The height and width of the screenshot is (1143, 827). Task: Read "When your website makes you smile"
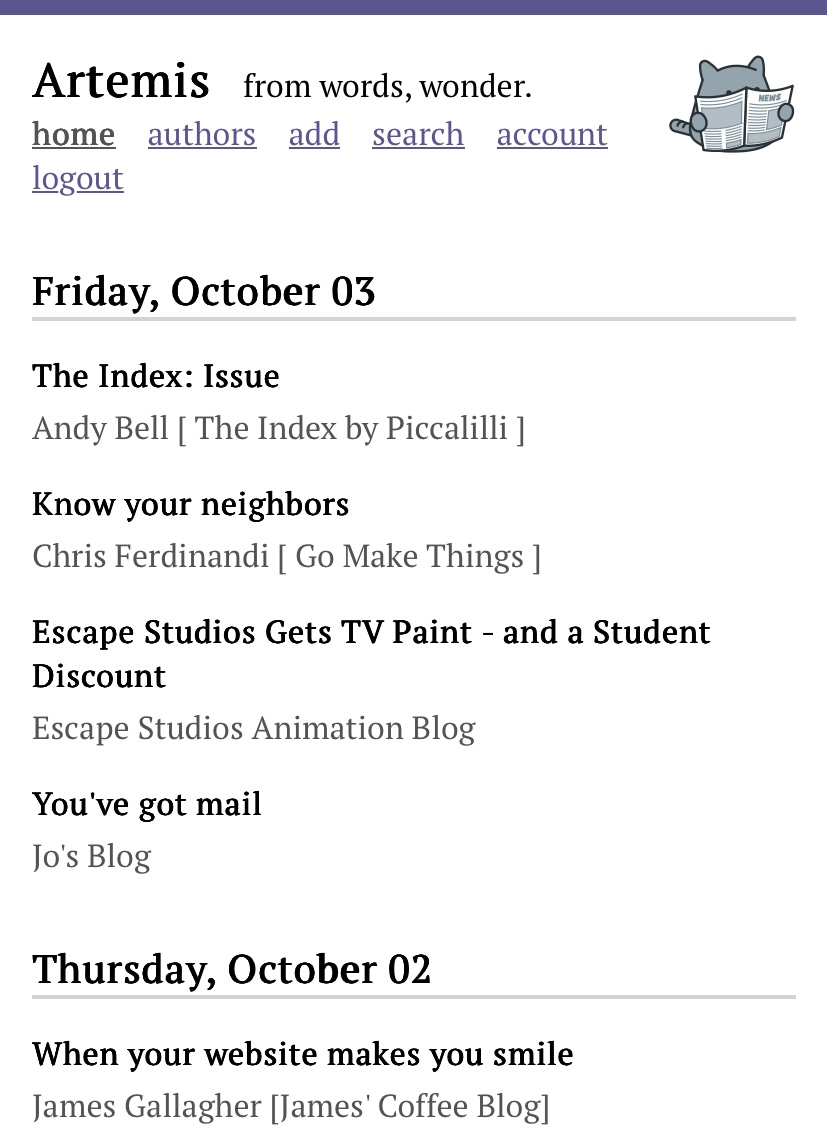[303, 1054]
